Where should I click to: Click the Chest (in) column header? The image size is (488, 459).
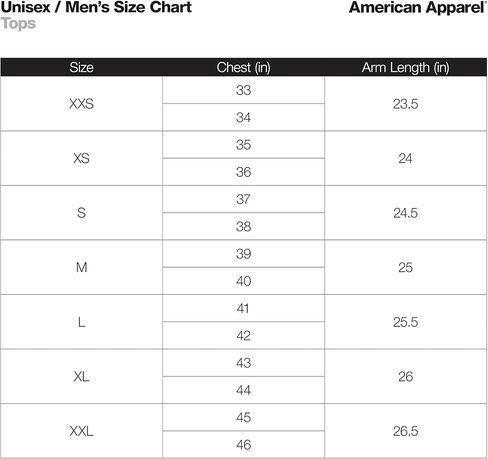tap(243, 67)
